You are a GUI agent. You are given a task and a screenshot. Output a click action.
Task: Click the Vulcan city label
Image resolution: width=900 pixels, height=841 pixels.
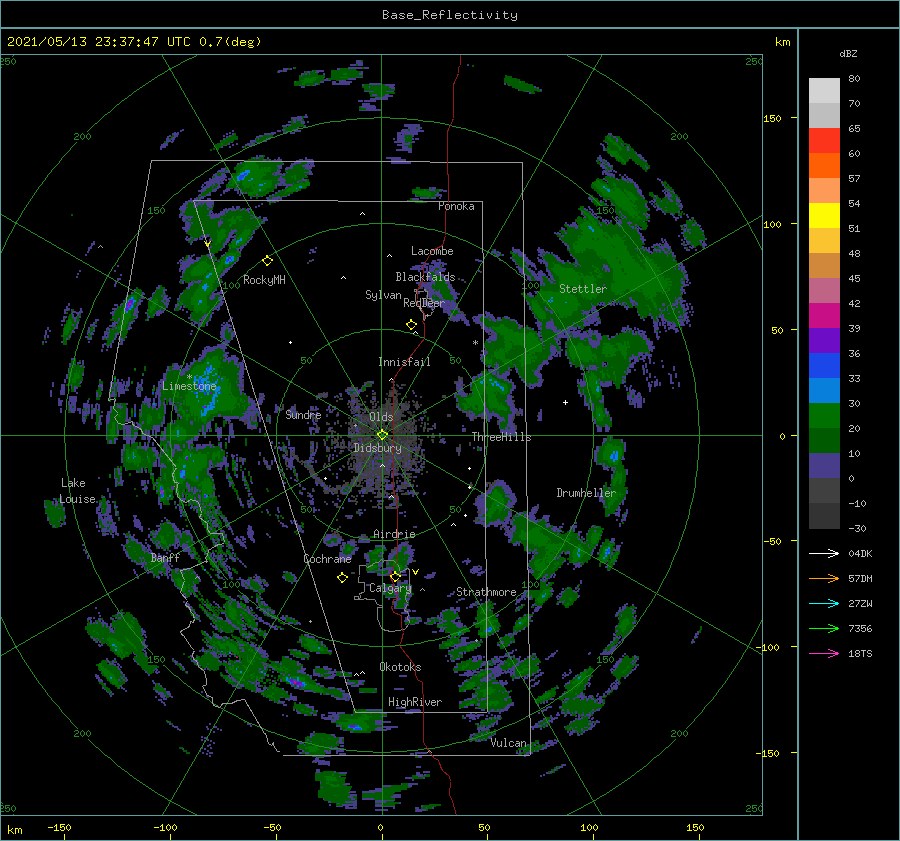[x=509, y=743]
